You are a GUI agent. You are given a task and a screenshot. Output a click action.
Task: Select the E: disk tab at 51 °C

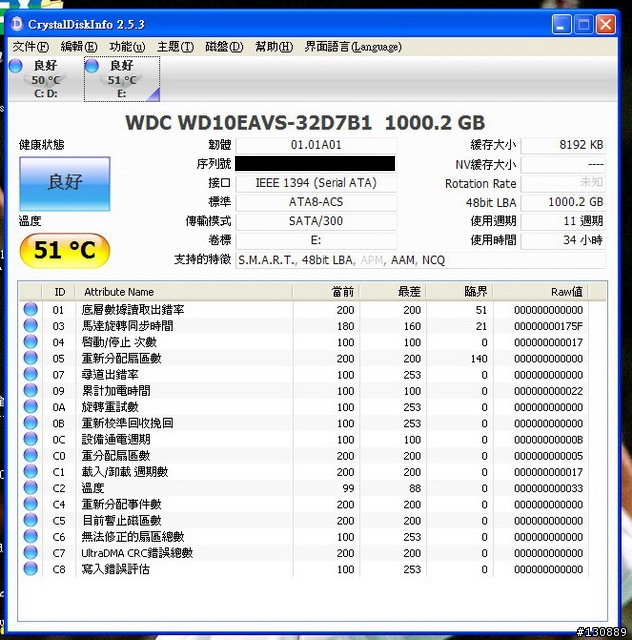[x=122, y=79]
